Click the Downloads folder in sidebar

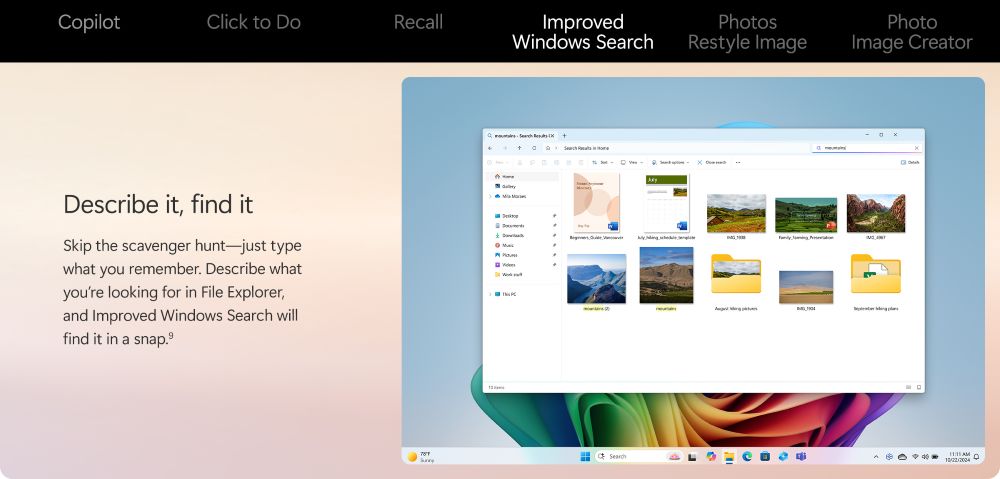tap(513, 235)
